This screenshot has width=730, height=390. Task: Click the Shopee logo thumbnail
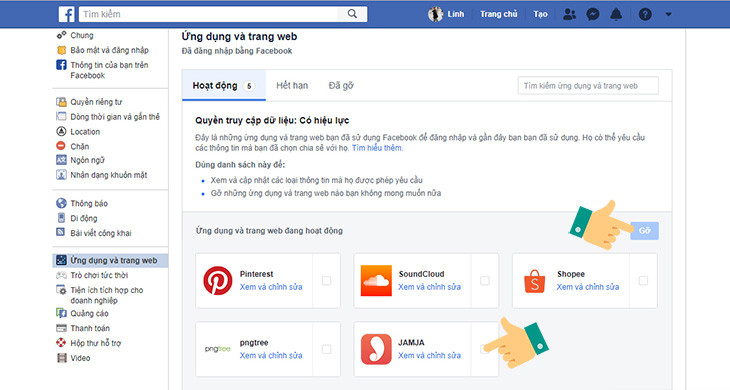pyautogui.click(x=534, y=281)
